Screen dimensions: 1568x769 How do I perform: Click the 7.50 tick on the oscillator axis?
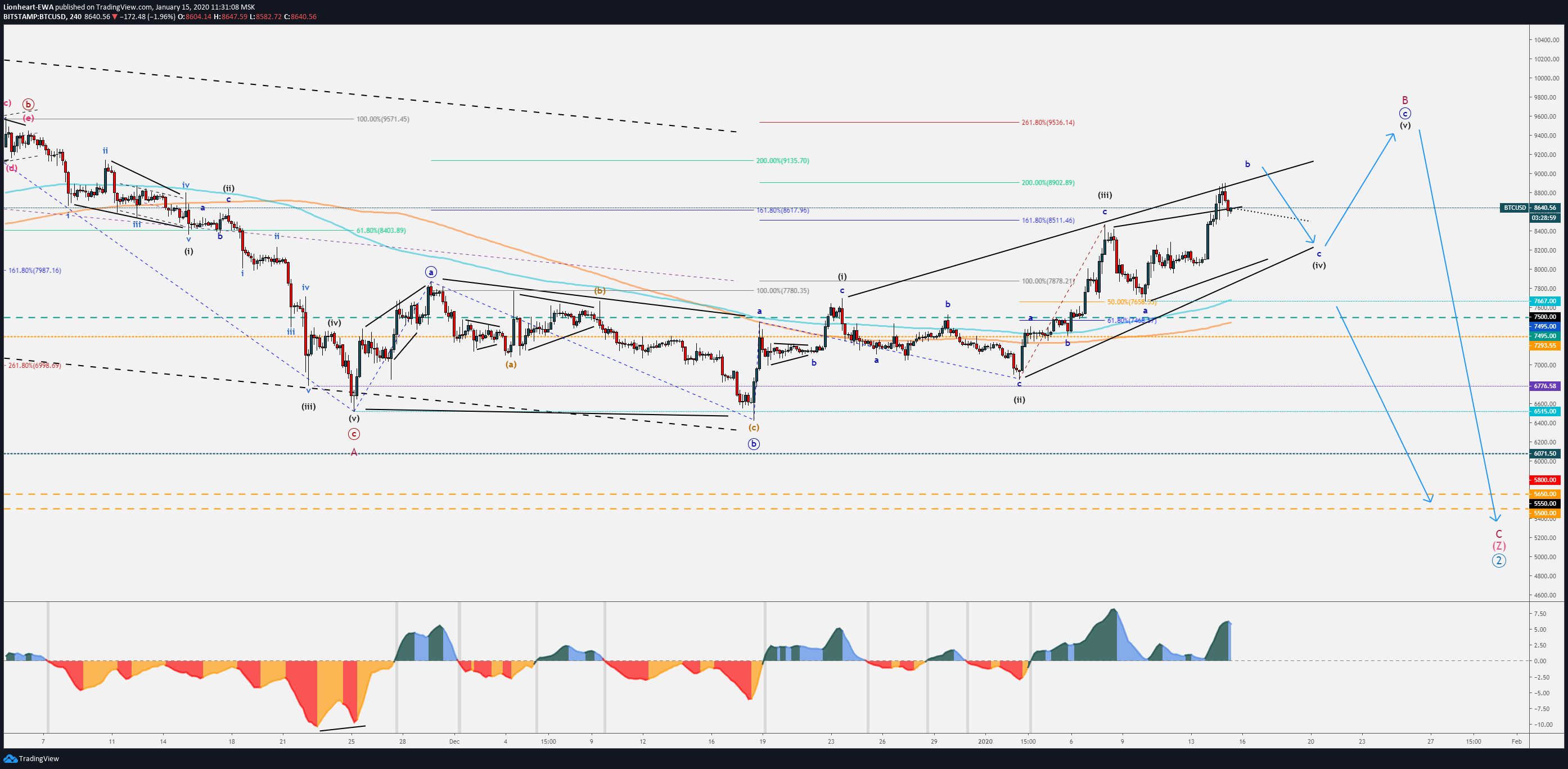[x=1540, y=614]
